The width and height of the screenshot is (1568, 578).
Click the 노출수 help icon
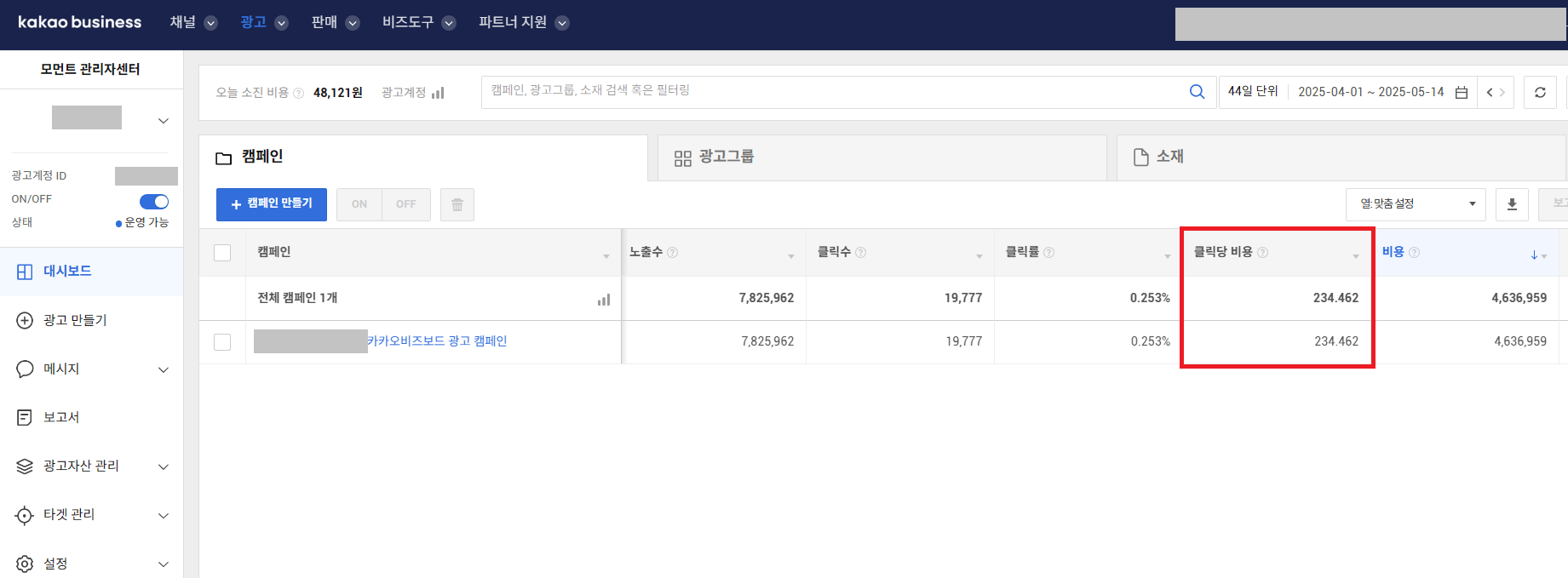tap(673, 253)
